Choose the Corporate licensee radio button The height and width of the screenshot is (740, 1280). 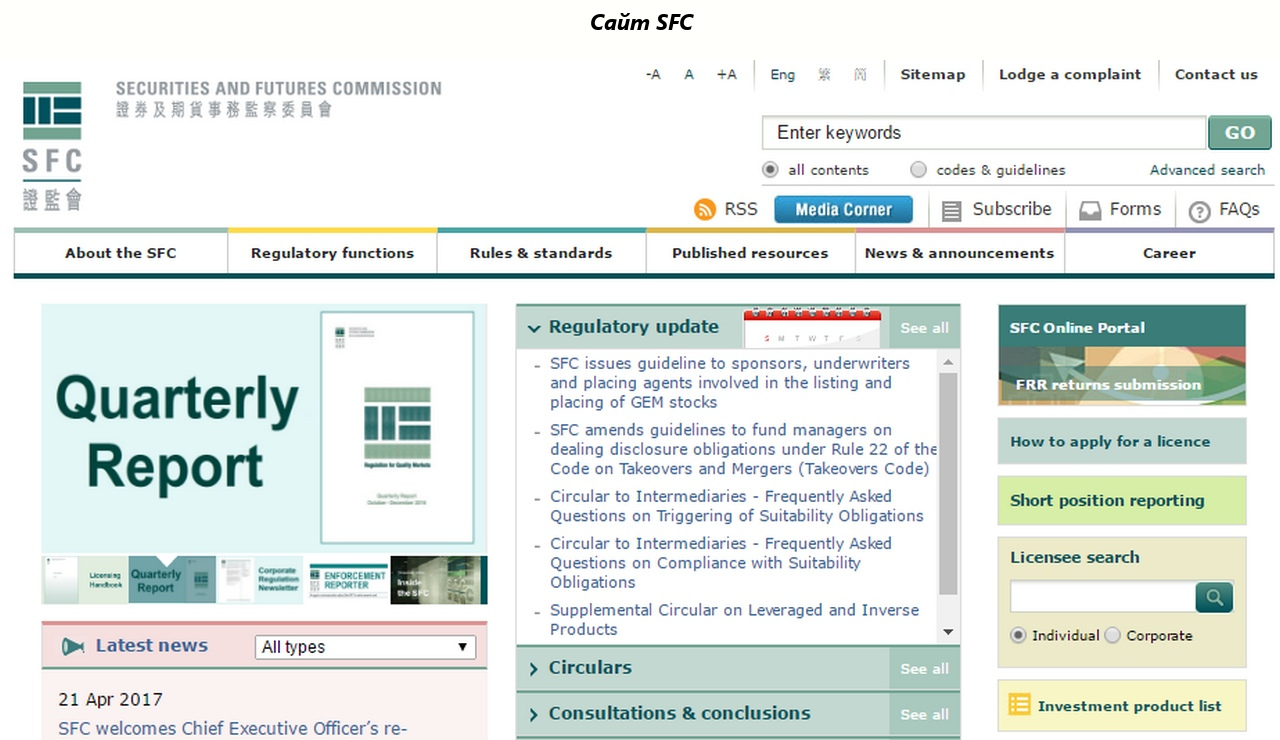point(1112,635)
